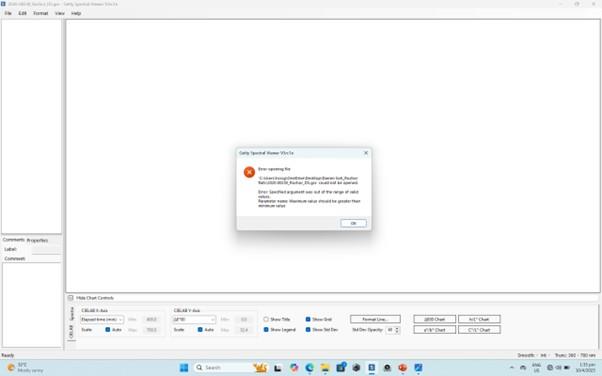Open the taskbar clock and date

coord(585,368)
